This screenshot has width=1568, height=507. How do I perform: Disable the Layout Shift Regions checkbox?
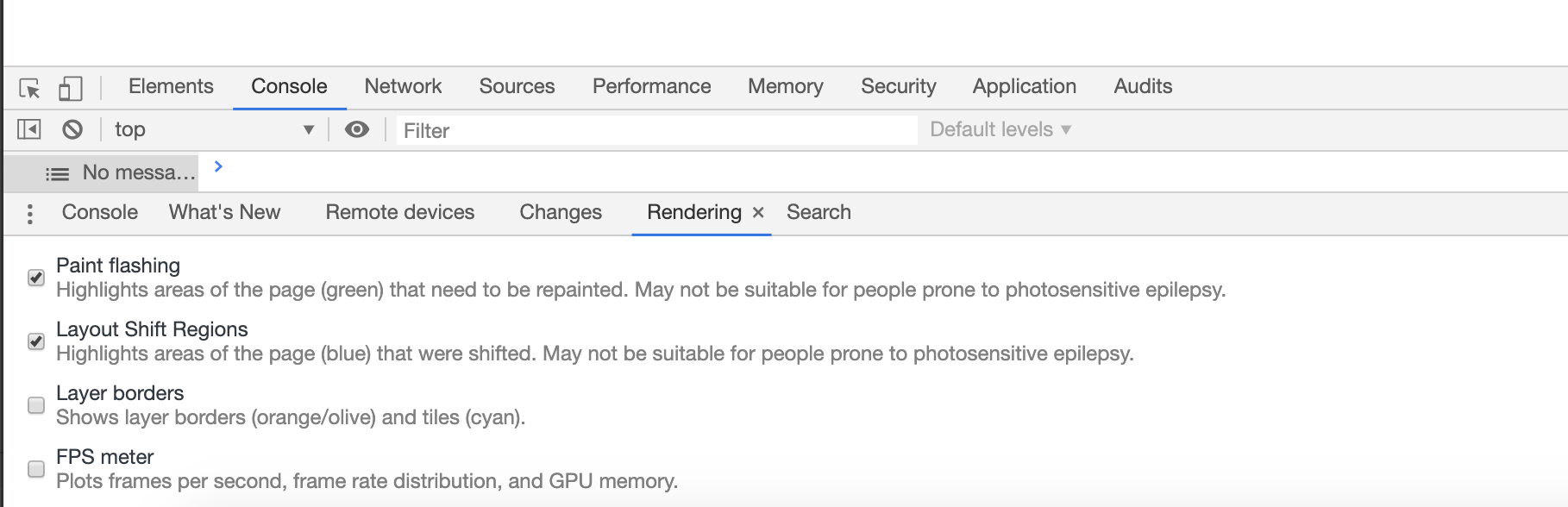tap(36, 341)
